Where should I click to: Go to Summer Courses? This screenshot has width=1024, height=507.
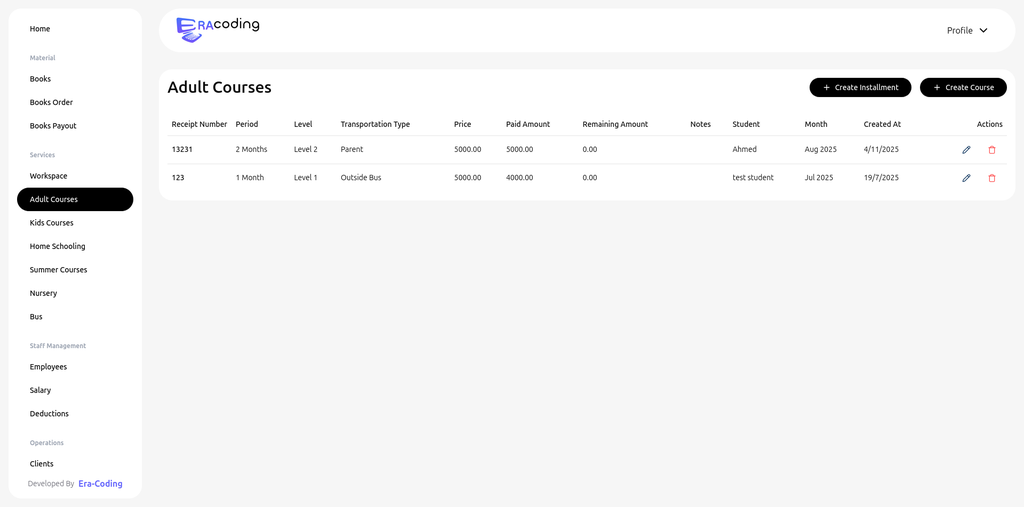[x=58, y=270]
